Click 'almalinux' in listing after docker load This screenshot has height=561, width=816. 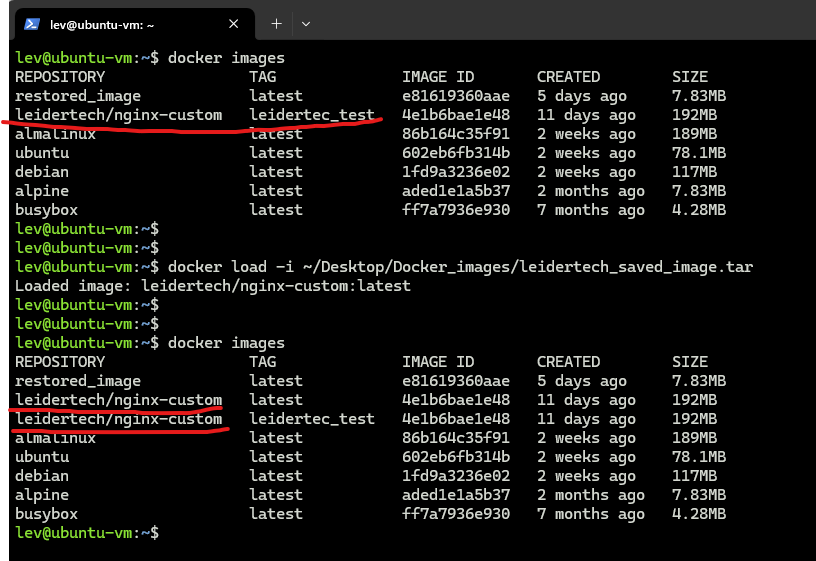55,438
